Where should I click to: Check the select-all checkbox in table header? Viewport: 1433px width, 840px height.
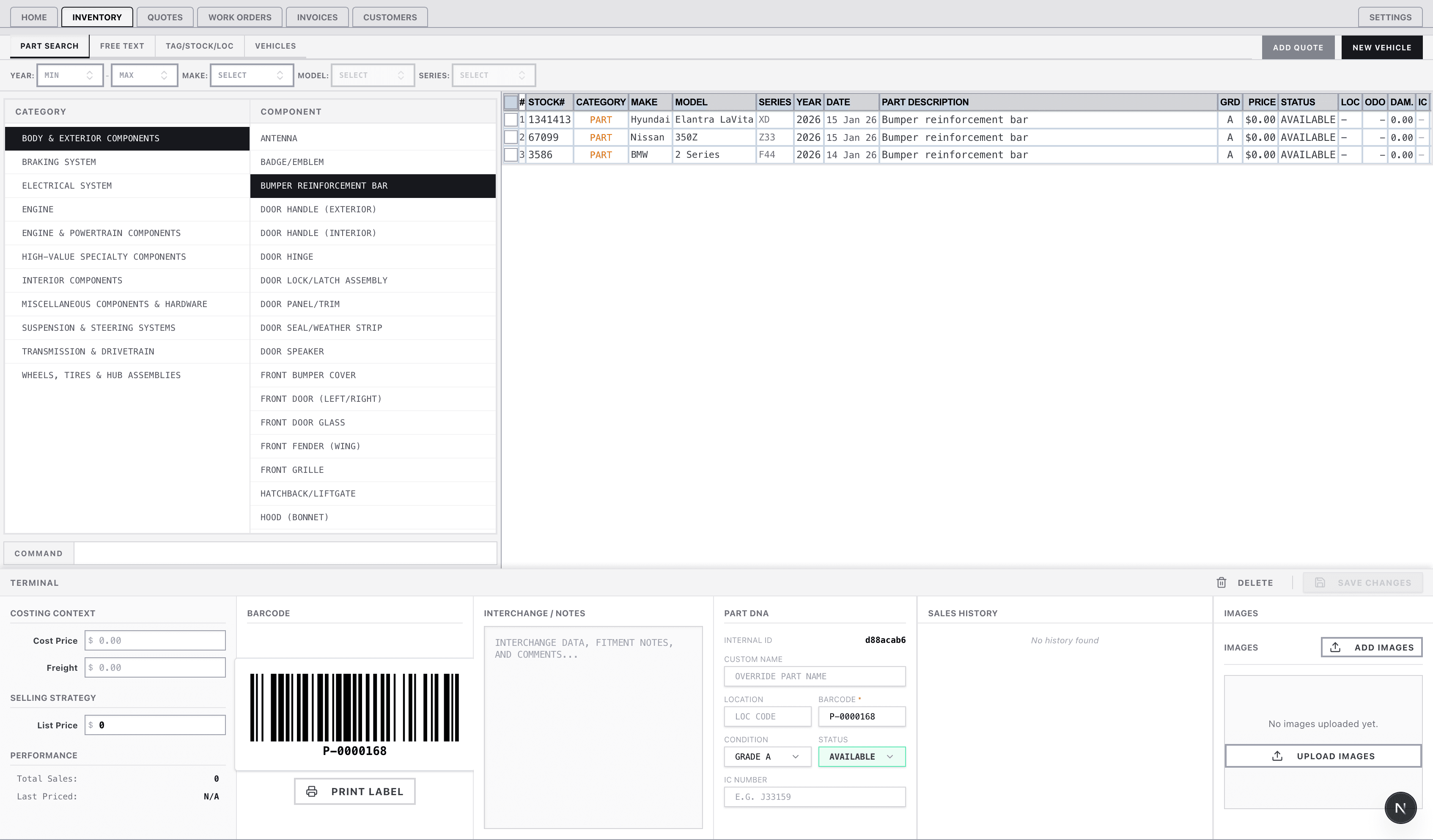(x=511, y=102)
